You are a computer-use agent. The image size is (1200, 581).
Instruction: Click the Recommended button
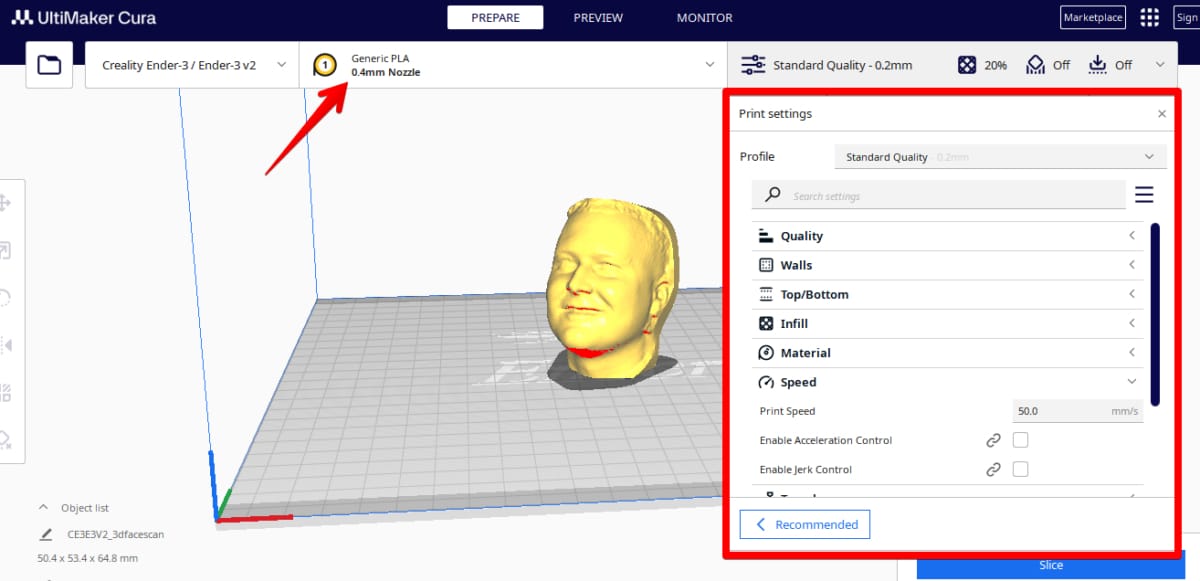tap(805, 524)
